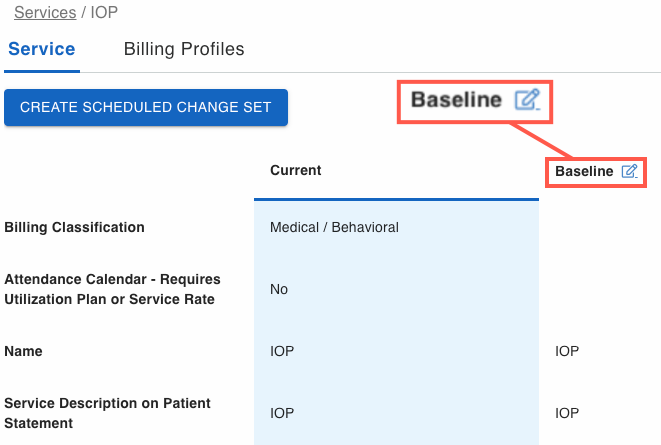Click the Baseline column IOP value for Name
661x445 pixels.
tap(567, 351)
